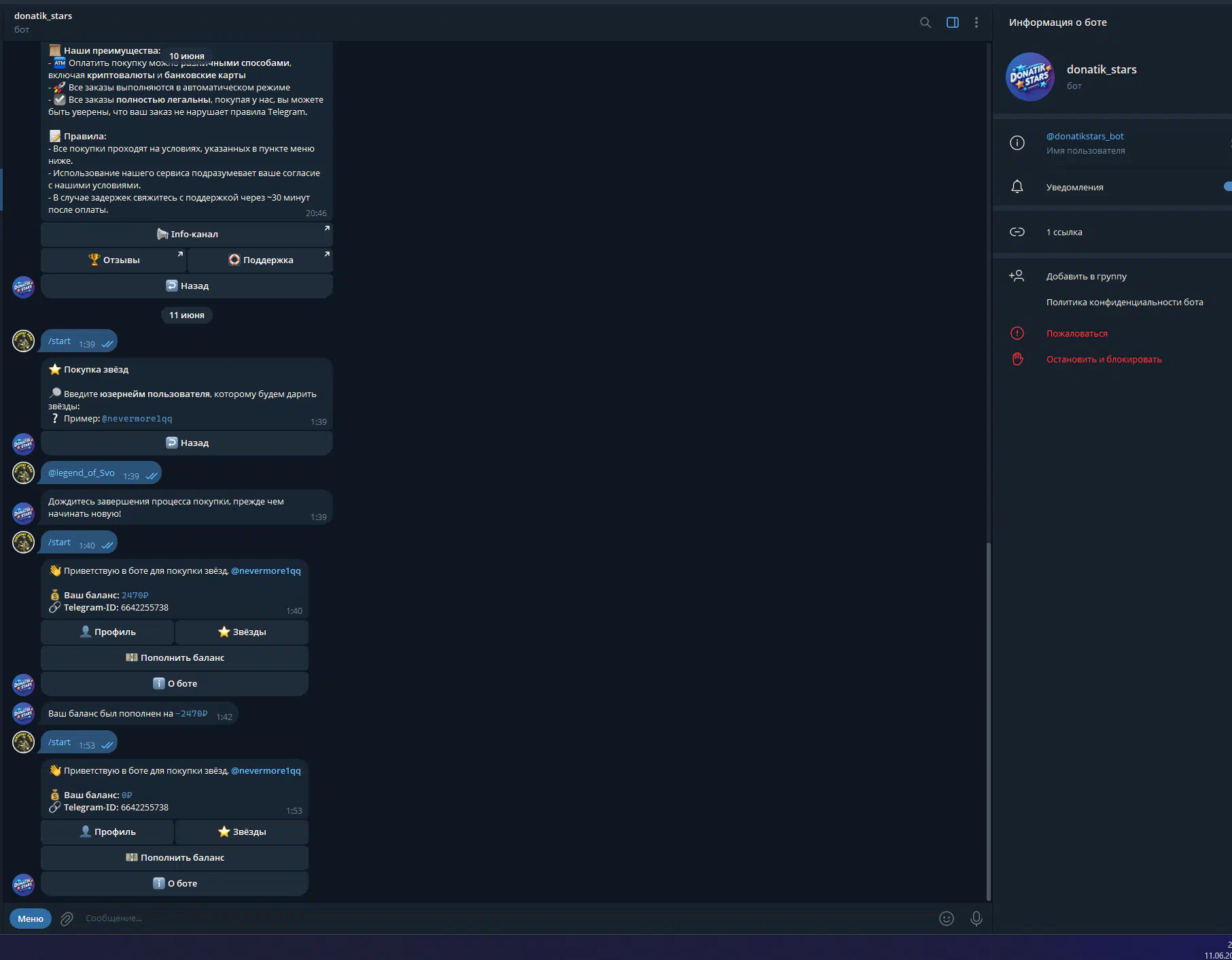Click user avatar beside @legend_of_Svo message
This screenshot has width=1232, height=960.
[24, 473]
